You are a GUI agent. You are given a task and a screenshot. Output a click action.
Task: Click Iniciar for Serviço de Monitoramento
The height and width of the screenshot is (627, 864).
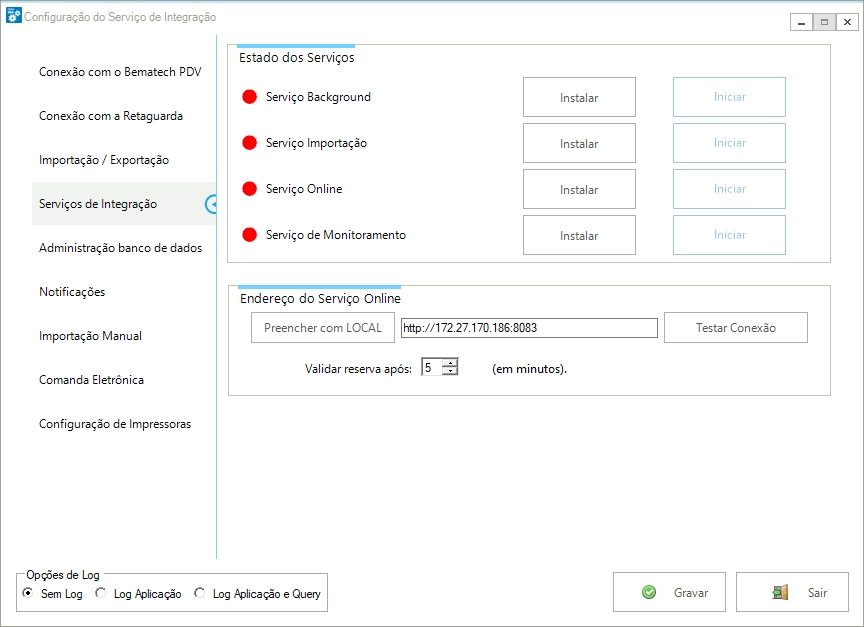(x=730, y=235)
